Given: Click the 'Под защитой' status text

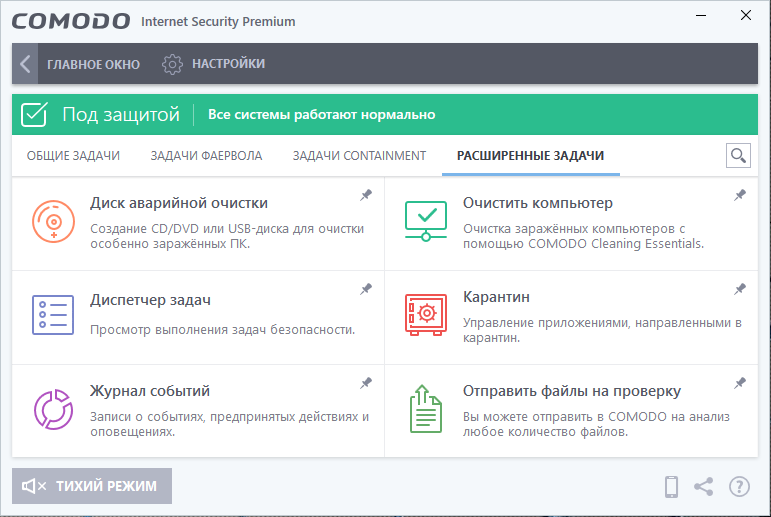Looking at the screenshot, I should click(121, 114).
